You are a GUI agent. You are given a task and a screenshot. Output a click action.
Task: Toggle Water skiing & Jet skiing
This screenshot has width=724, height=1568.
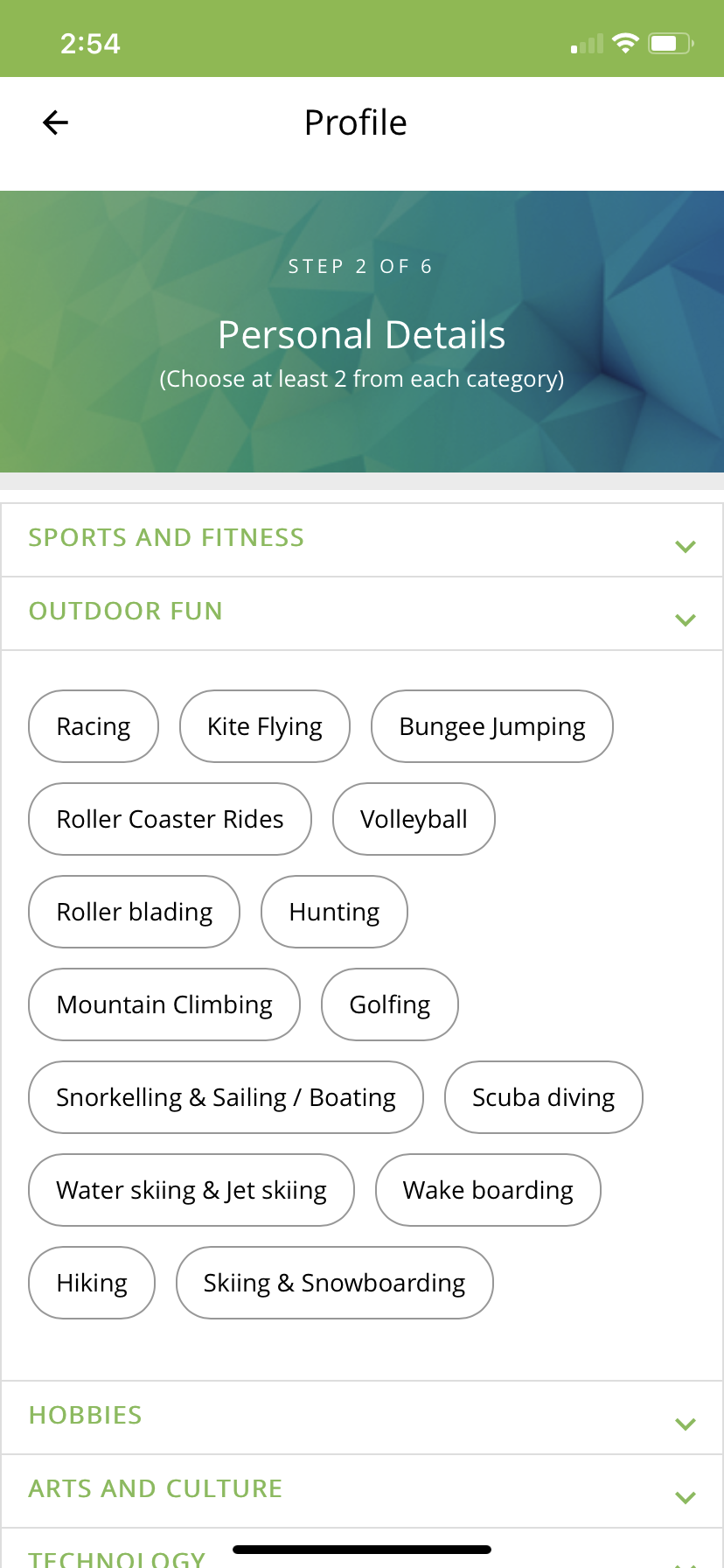191,1190
